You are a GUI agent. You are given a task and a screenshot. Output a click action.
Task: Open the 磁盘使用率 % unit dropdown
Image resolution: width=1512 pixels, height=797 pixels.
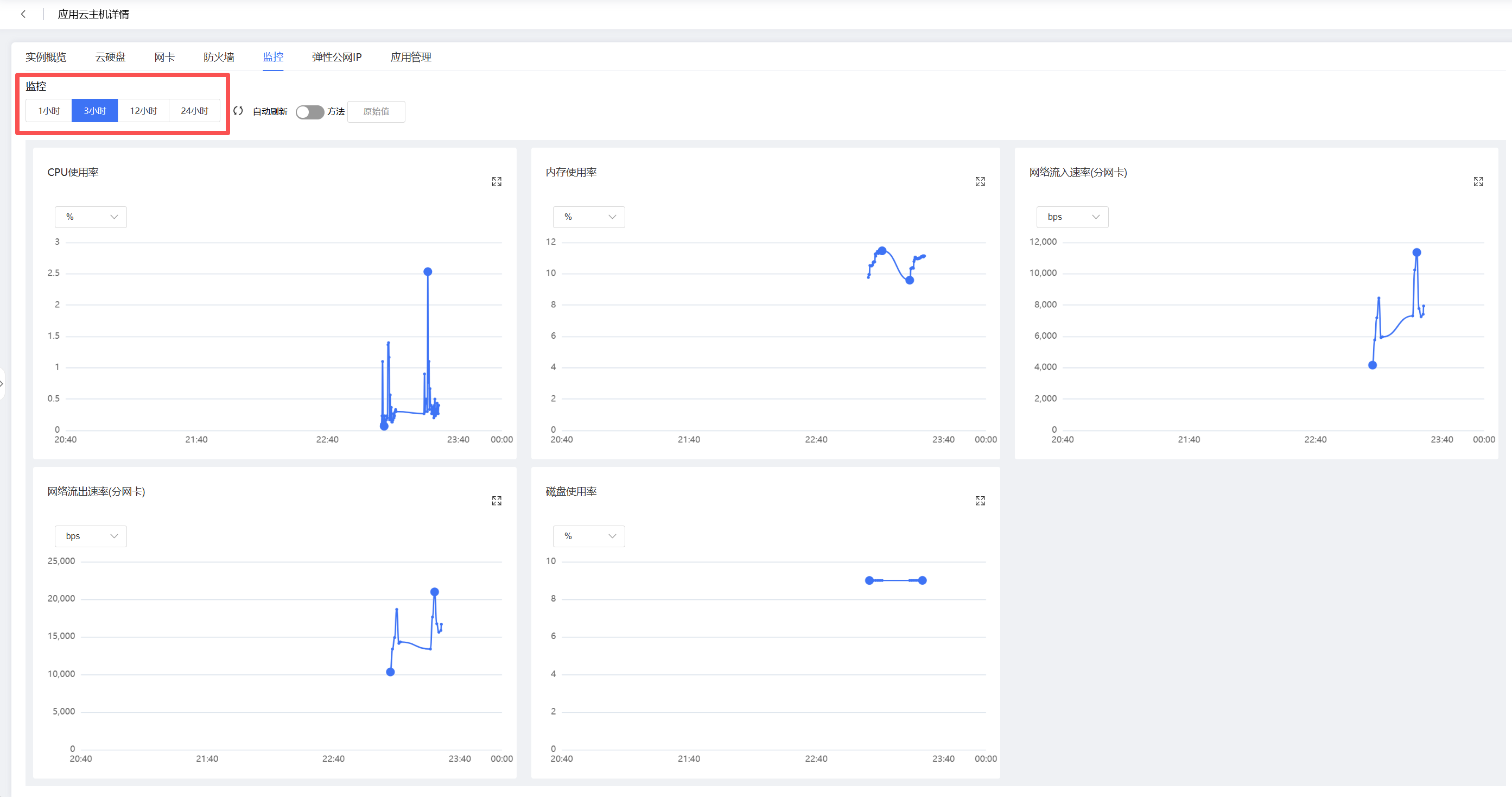(x=589, y=536)
